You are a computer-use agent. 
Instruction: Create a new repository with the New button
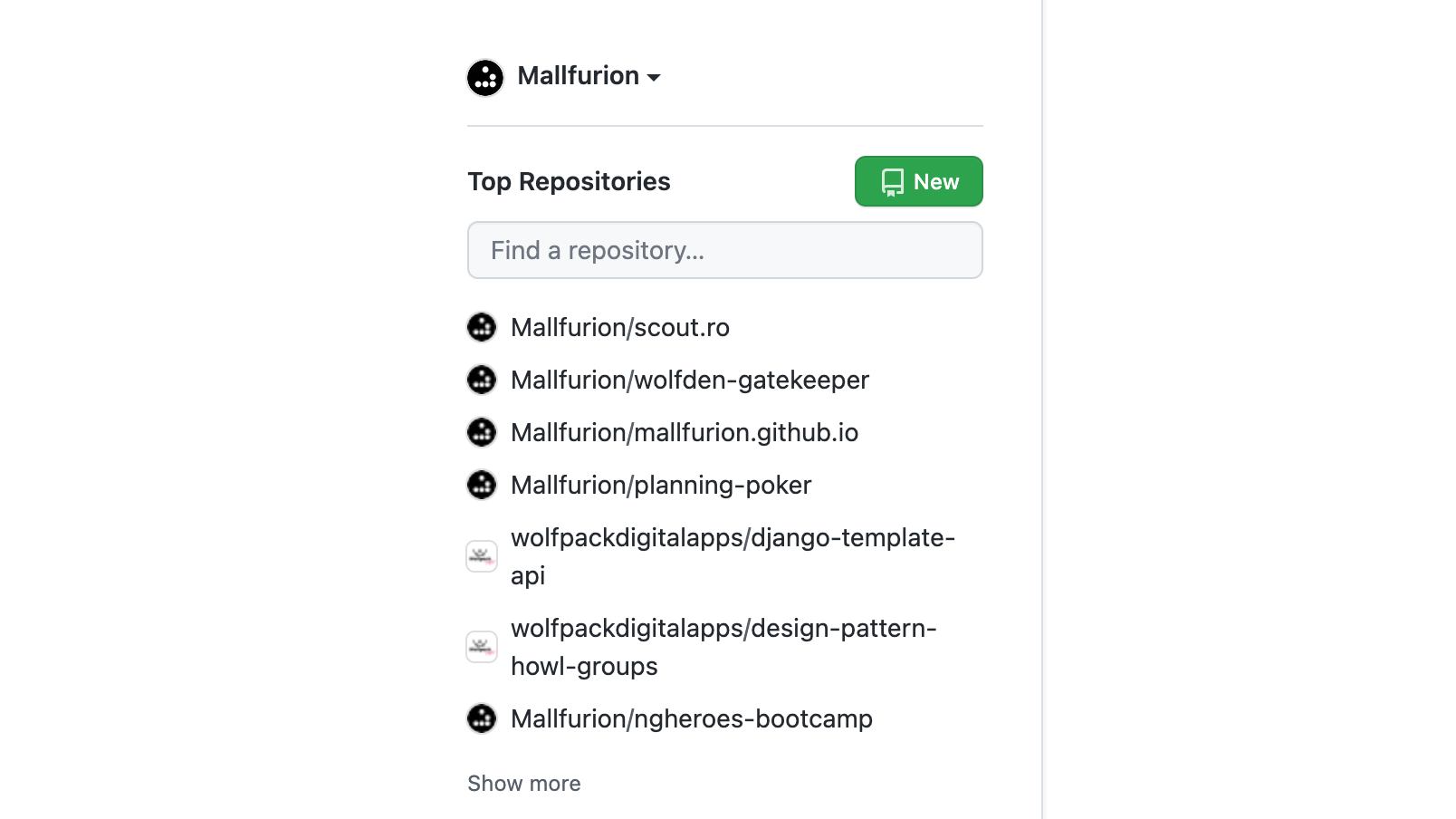[x=918, y=181]
